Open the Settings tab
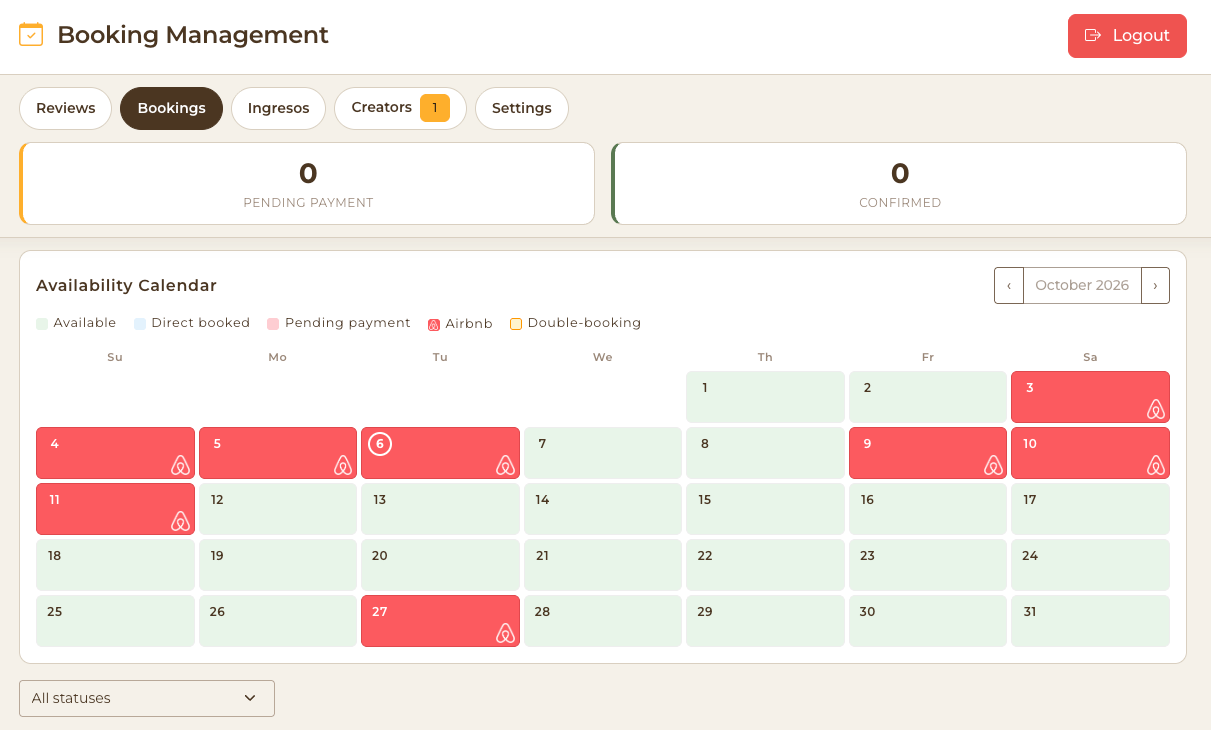This screenshot has height=730, width=1211. tap(522, 108)
